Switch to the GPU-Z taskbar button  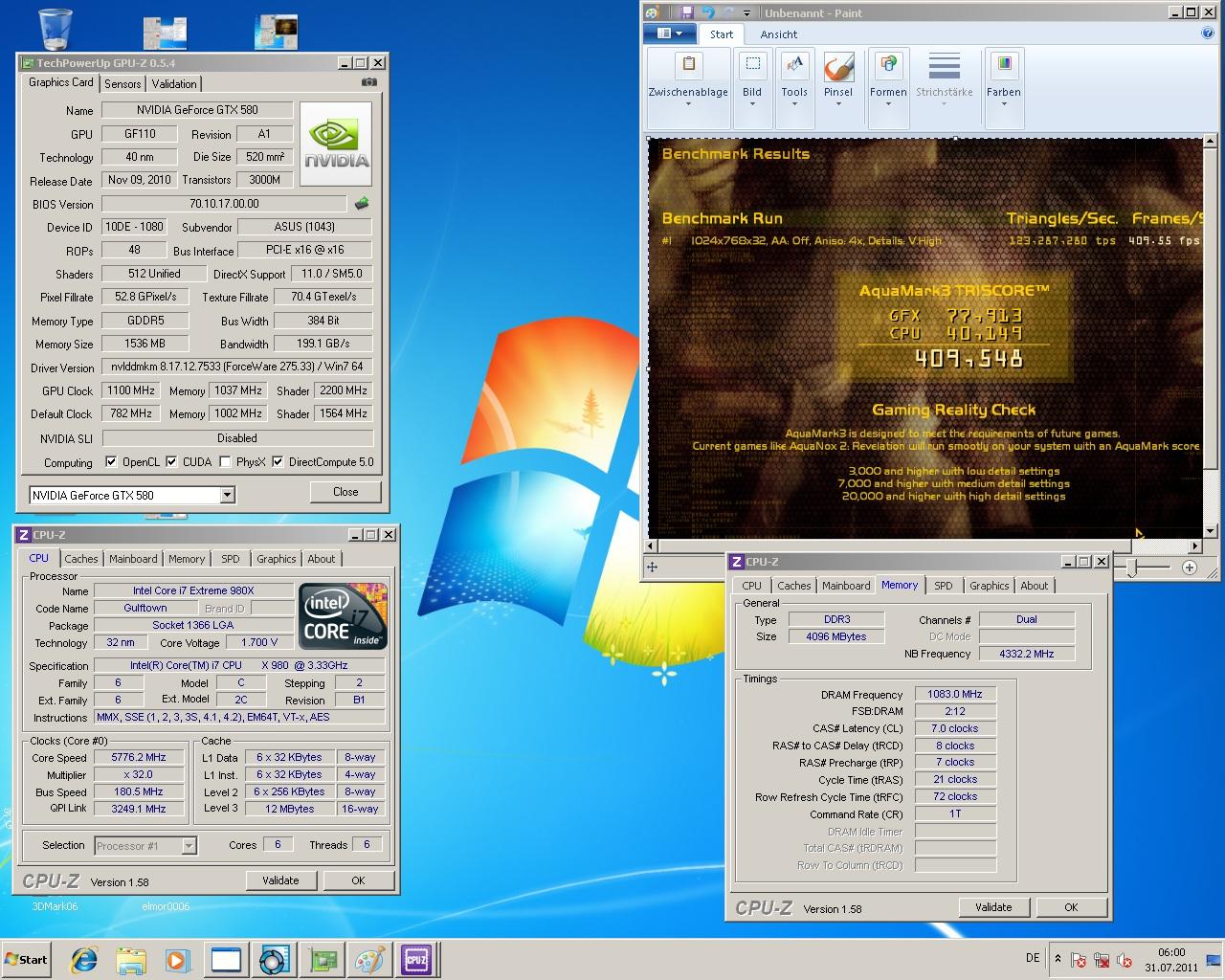322,960
